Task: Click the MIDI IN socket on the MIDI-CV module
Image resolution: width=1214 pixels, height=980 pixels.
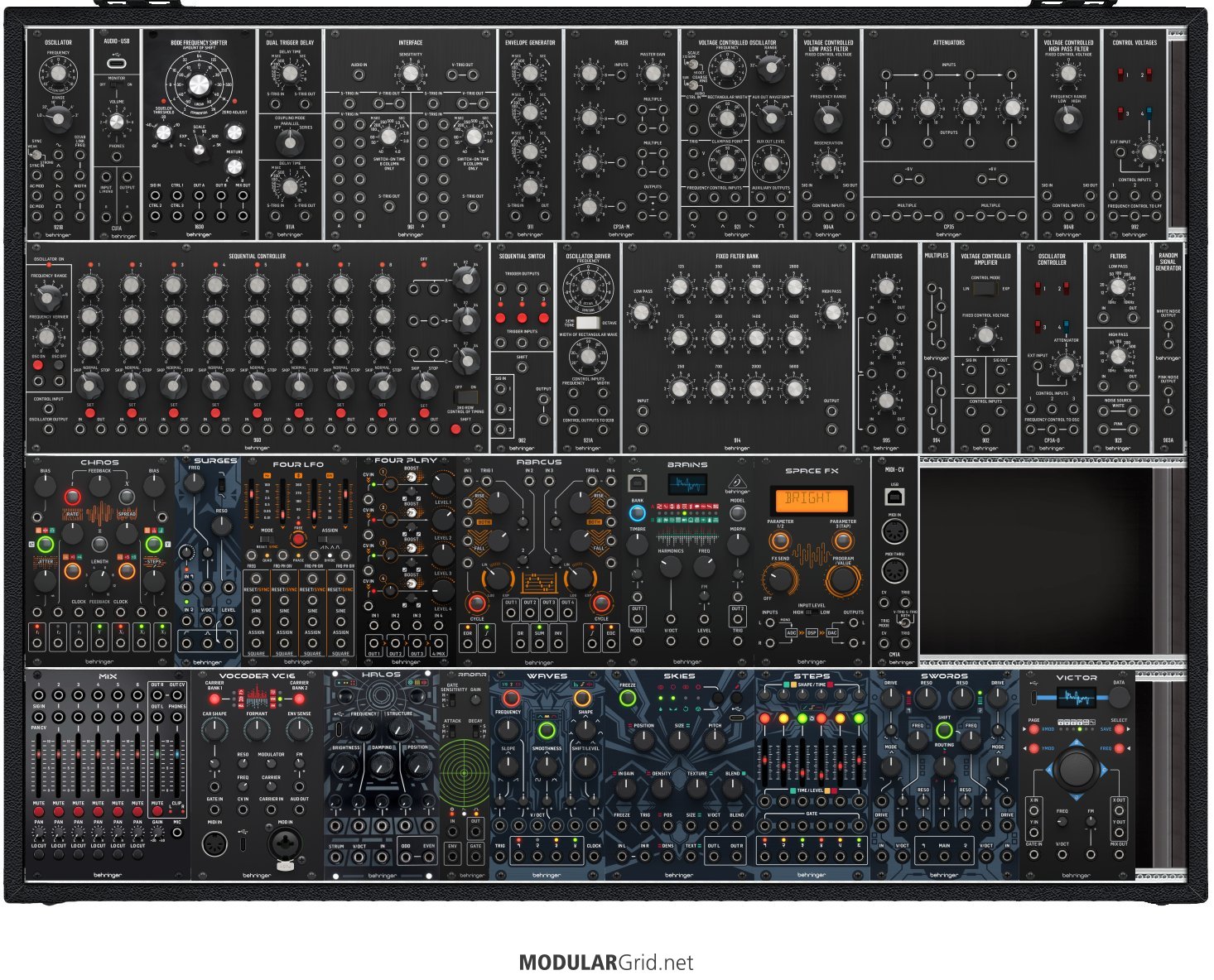Action: point(894,533)
